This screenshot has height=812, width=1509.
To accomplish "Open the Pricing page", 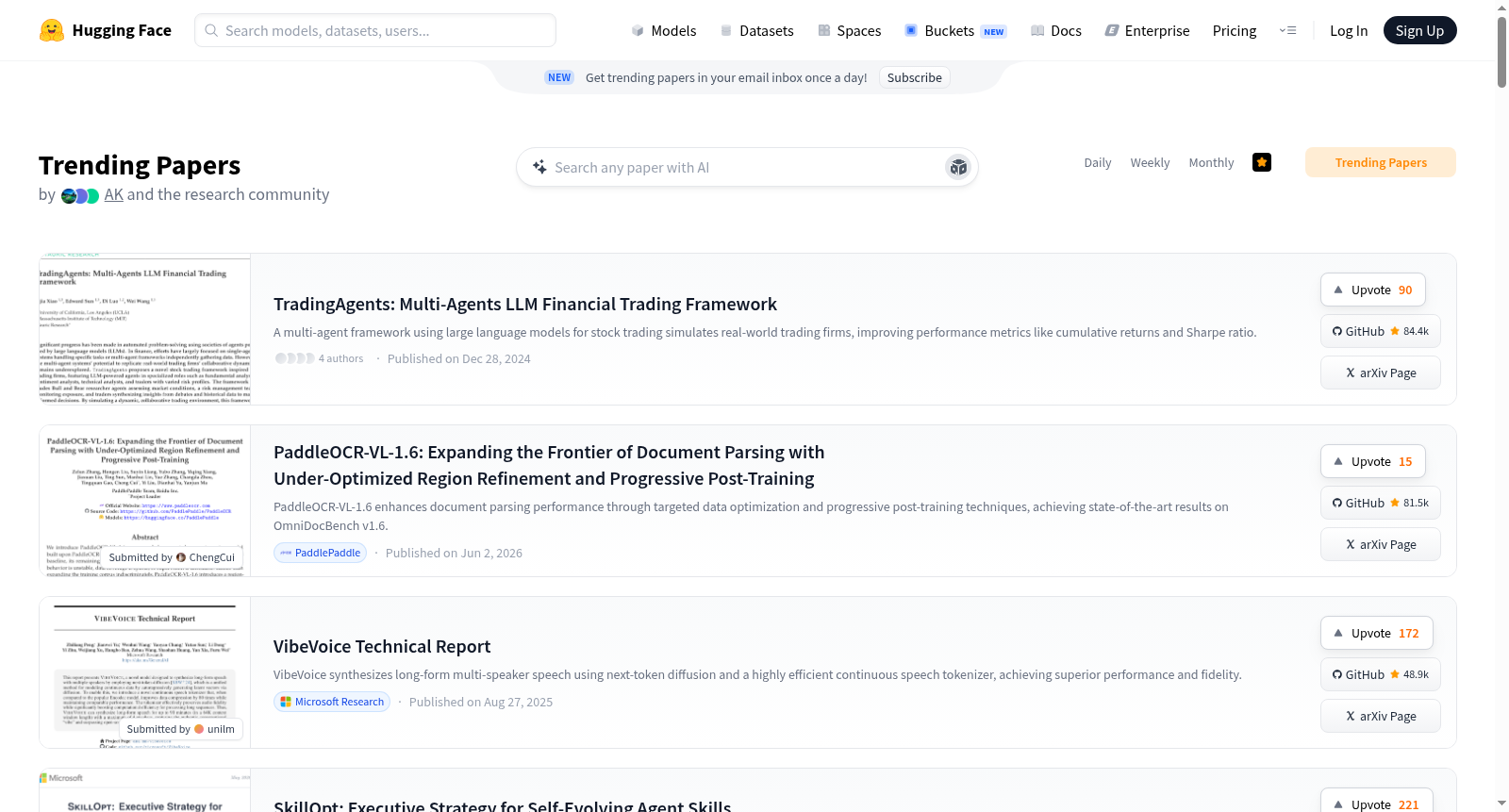I will [x=1235, y=30].
